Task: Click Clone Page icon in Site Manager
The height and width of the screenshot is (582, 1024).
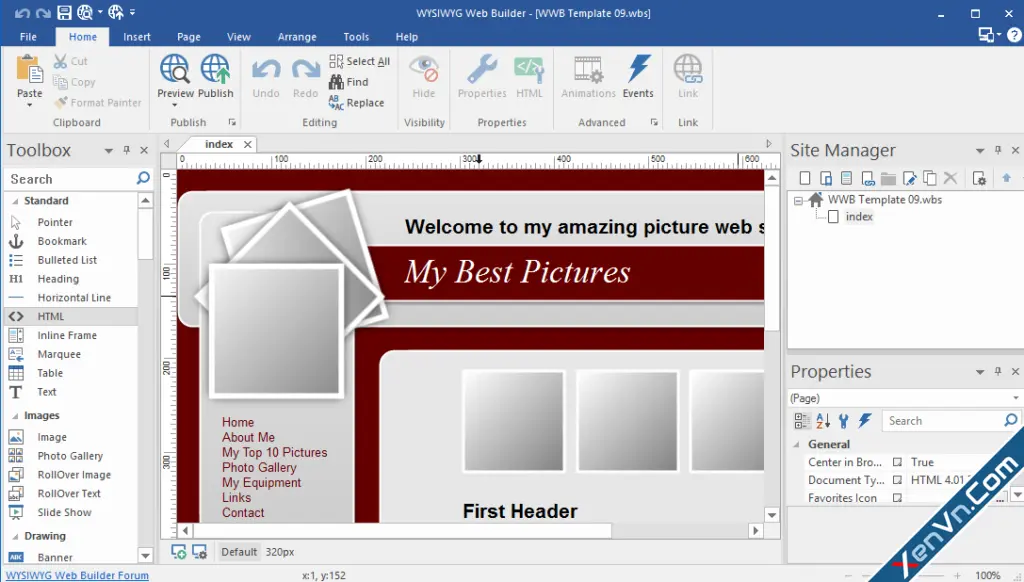Action: point(930,178)
